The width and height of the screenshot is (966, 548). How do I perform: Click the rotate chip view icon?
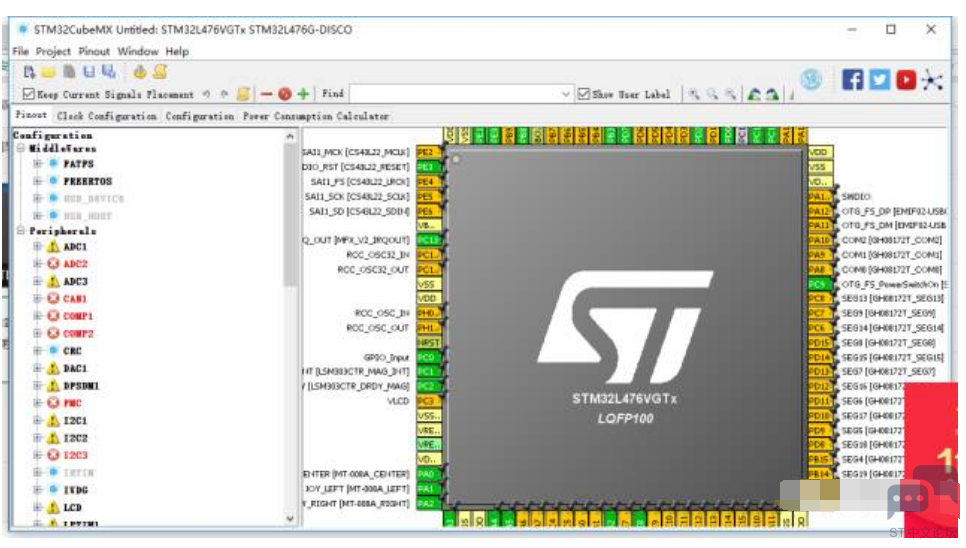coord(754,94)
